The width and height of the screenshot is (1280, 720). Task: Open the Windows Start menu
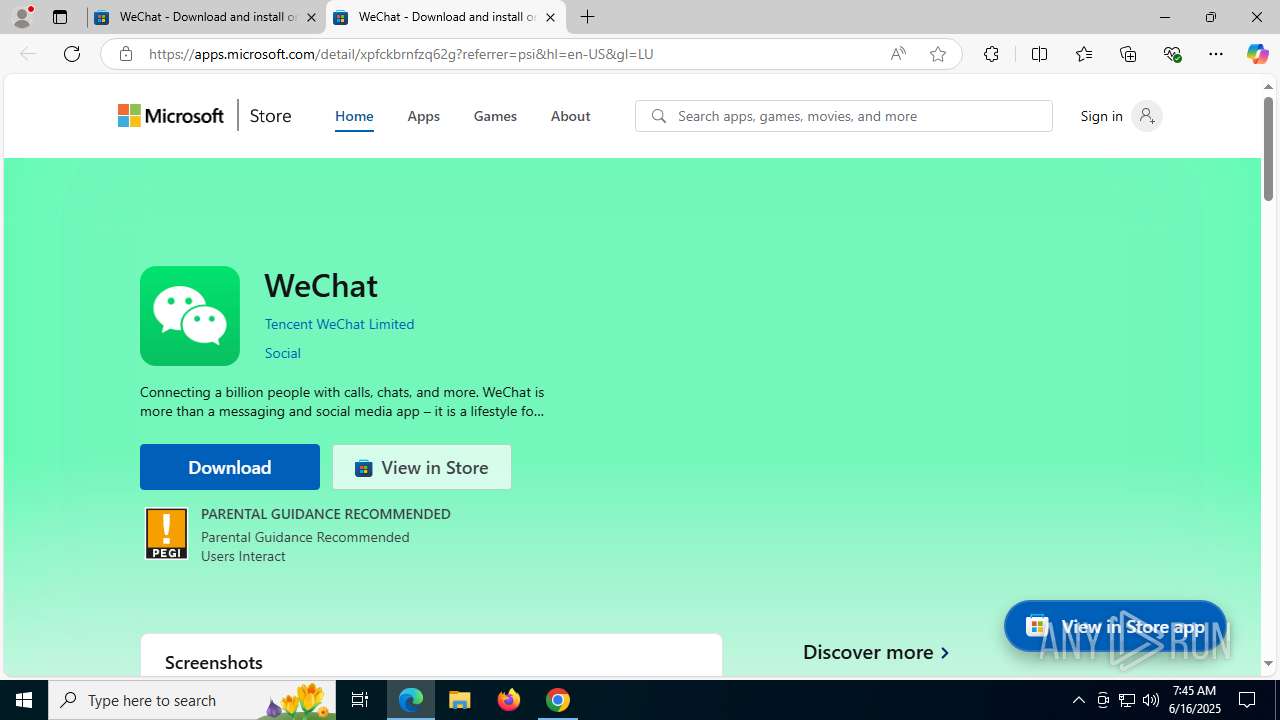pos(24,700)
